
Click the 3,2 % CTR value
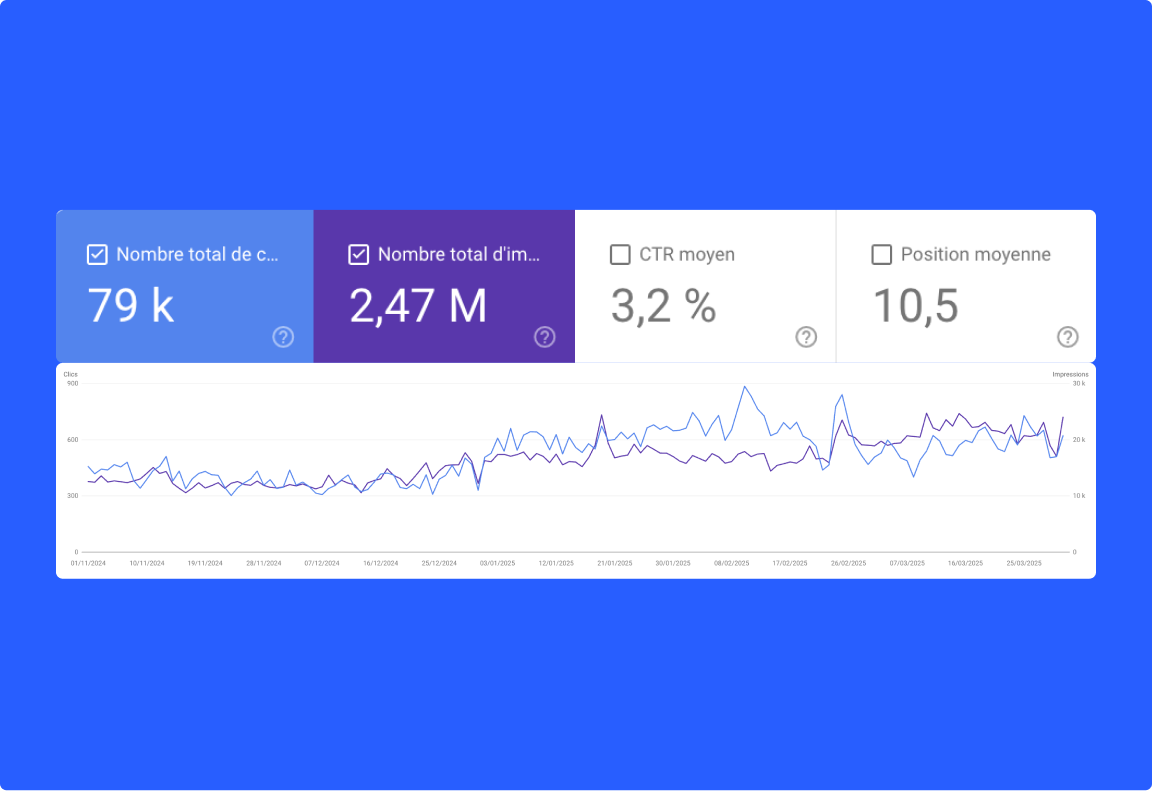pyautogui.click(x=663, y=306)
